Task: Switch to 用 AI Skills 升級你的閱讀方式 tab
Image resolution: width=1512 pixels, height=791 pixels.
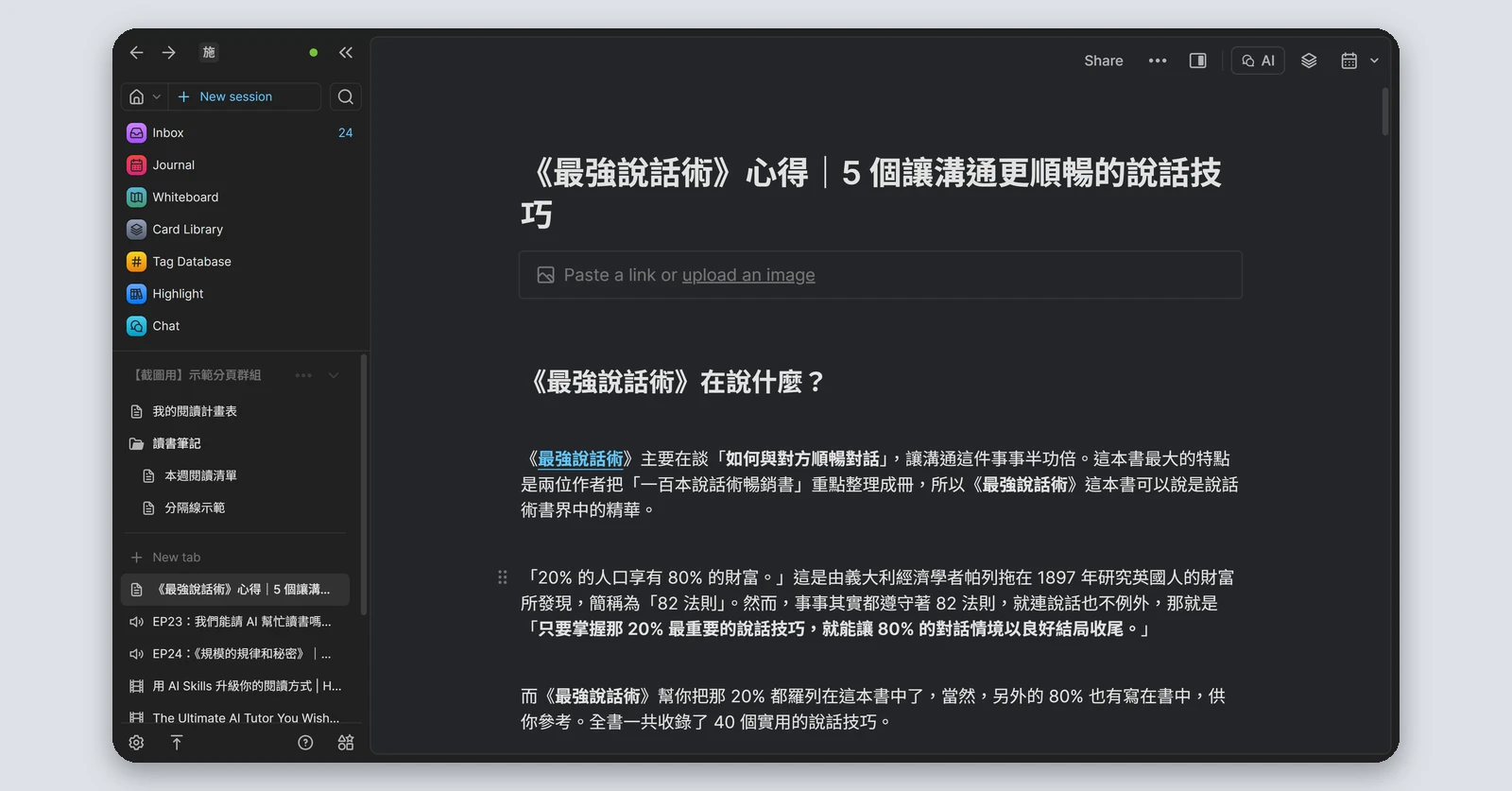Action: (236, 686)
